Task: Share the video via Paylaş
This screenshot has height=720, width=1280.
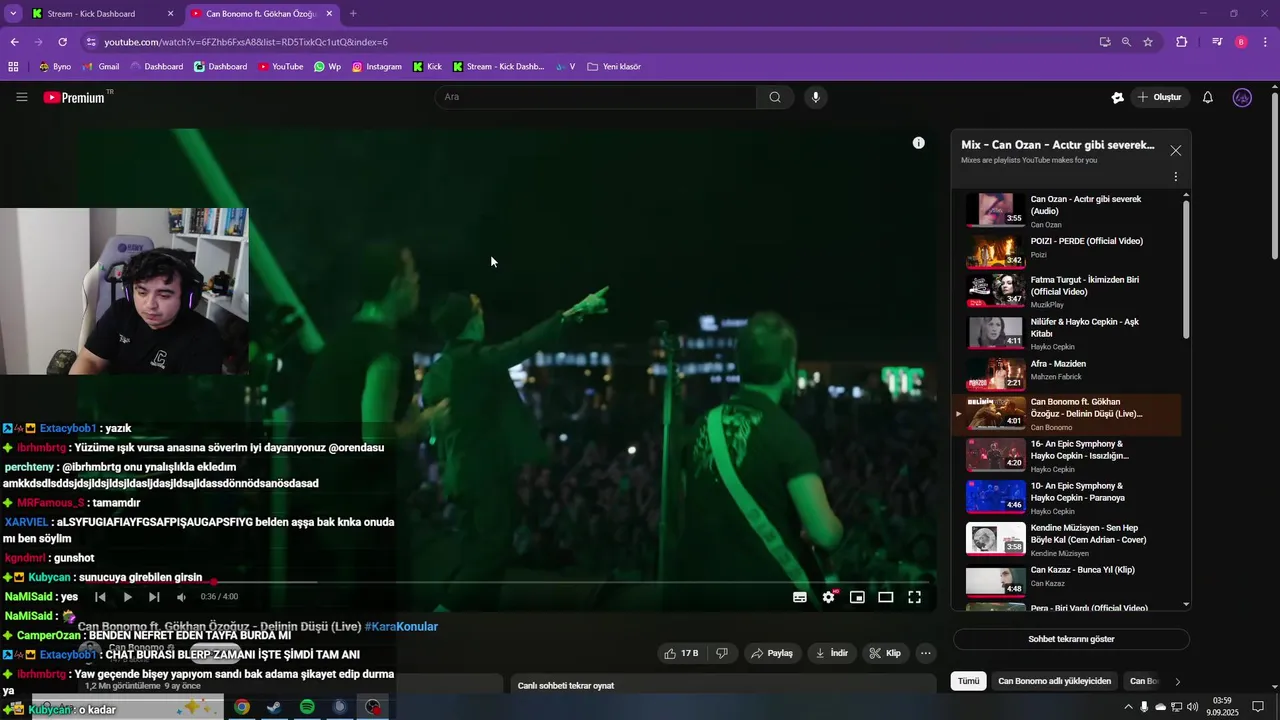Action: point(772,653)
